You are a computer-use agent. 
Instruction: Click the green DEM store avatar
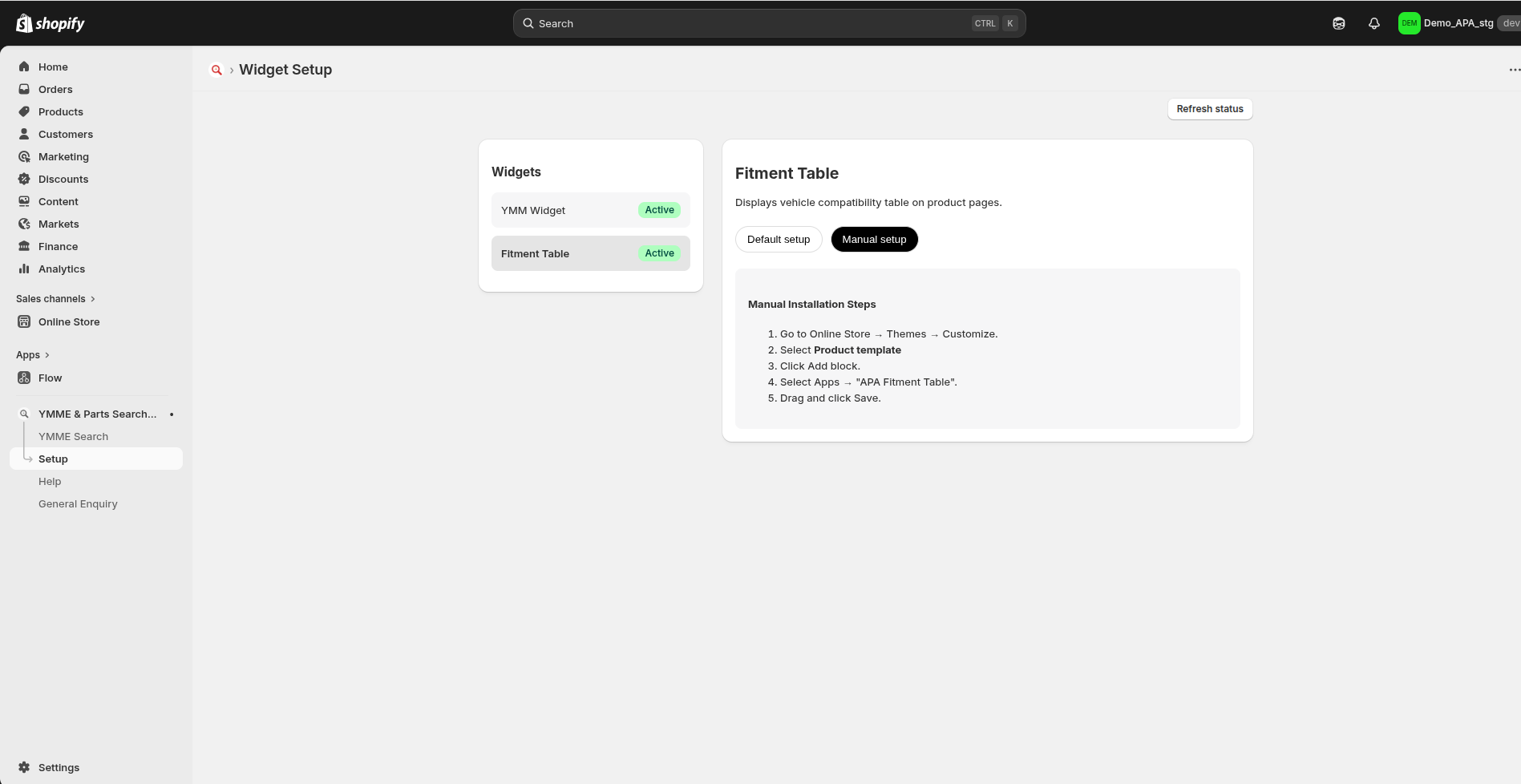[x=1410, y=23]
